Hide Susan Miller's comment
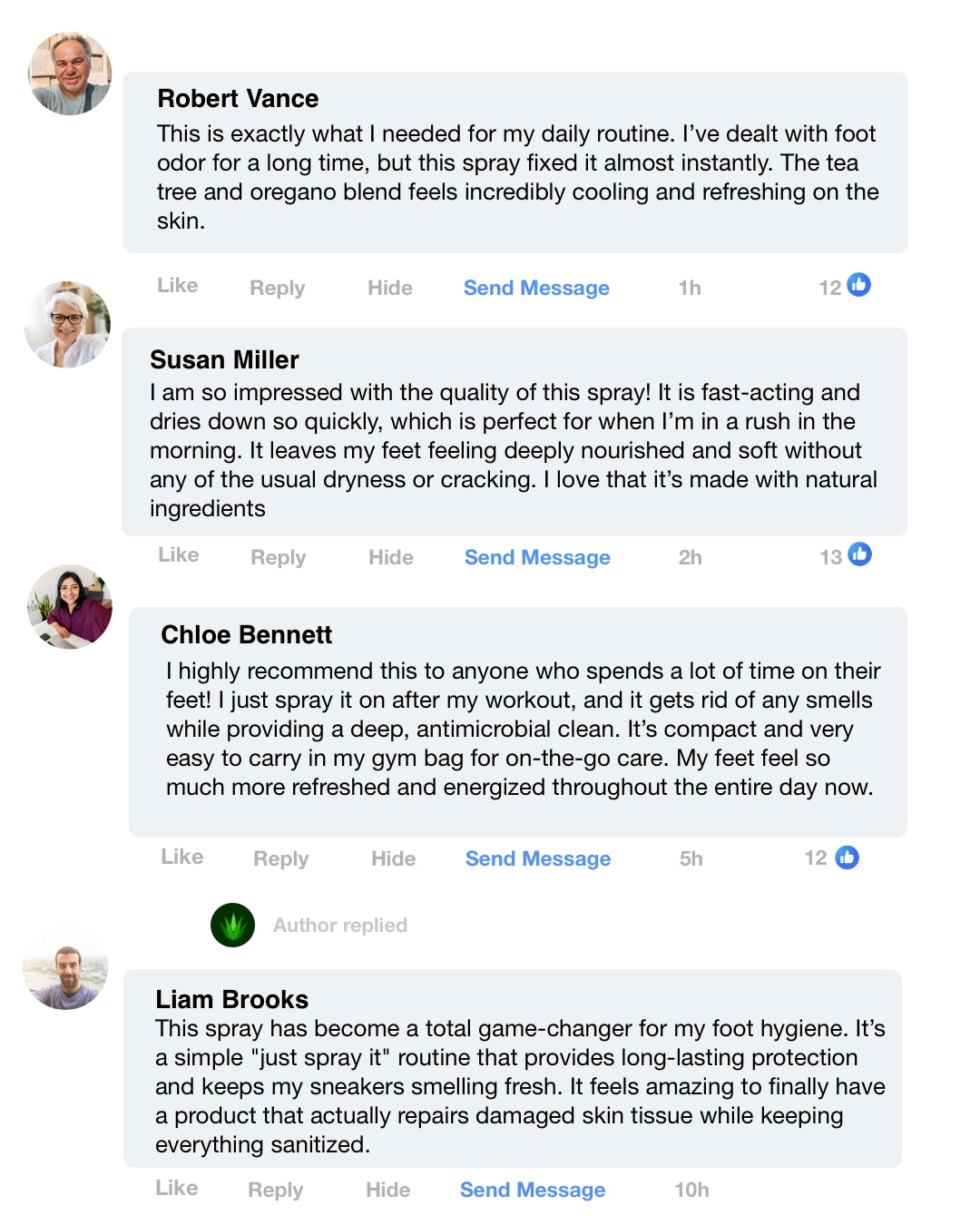Viewport: 980px width, 1225px height. [x=390, y=557]
